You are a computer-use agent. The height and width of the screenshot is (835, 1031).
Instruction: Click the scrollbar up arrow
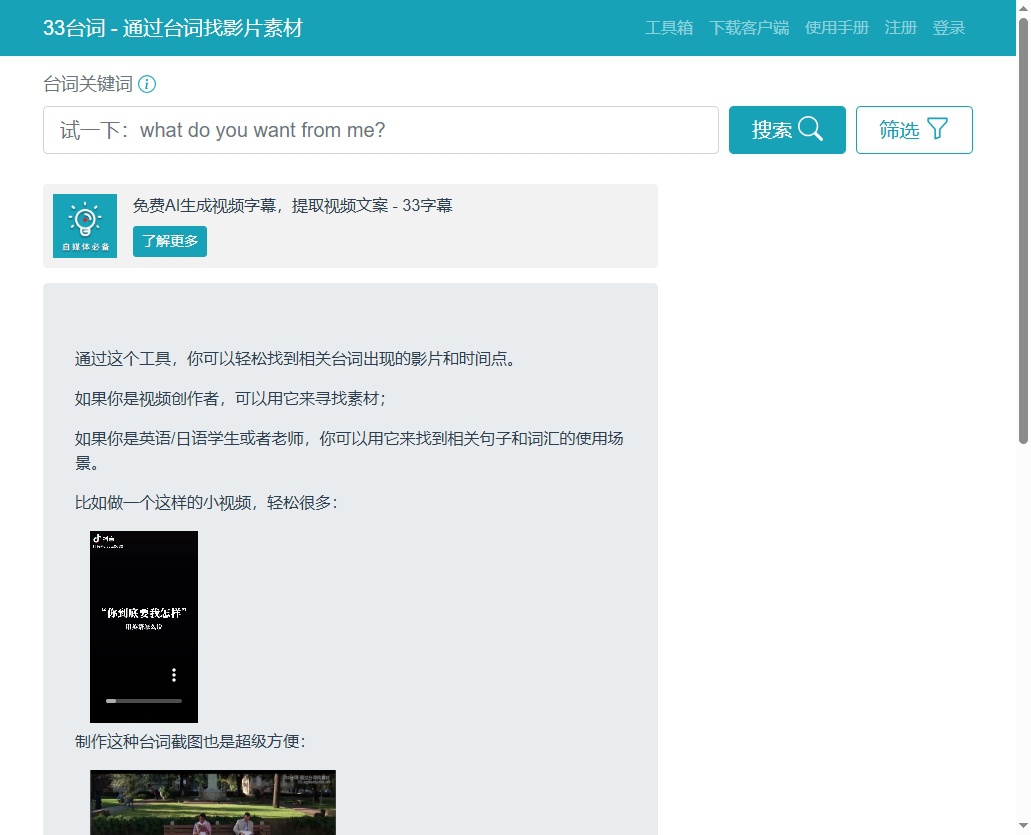[x=1023, y=8]
